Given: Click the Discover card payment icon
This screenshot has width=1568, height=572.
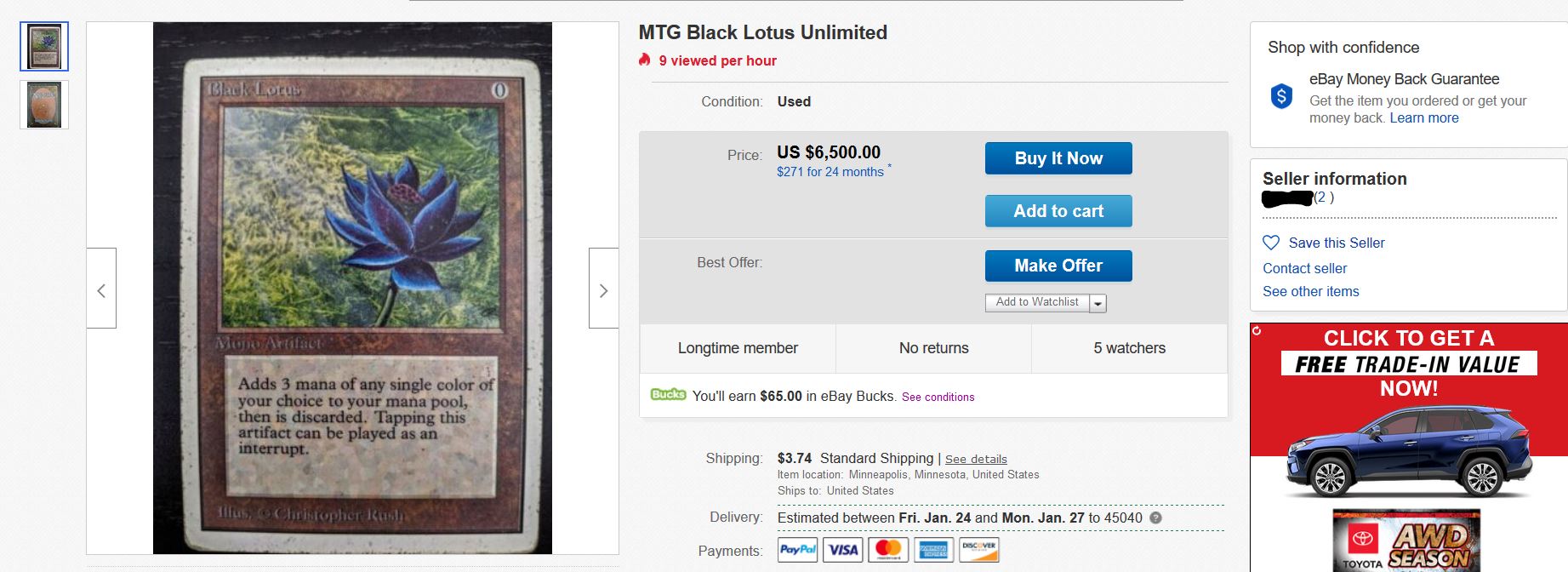Looking at the screenshot, I should click(x=978, y=550).
